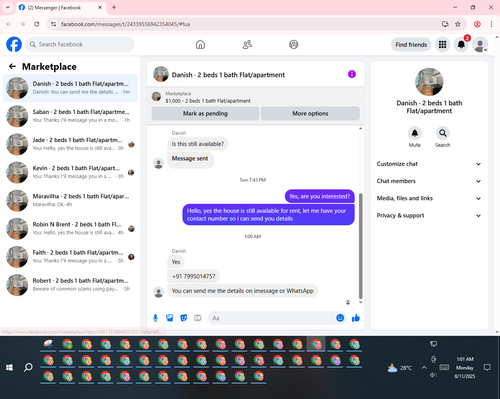Open the account profile avatar menu
The image size is (500, 399).
tap(480, 45)
